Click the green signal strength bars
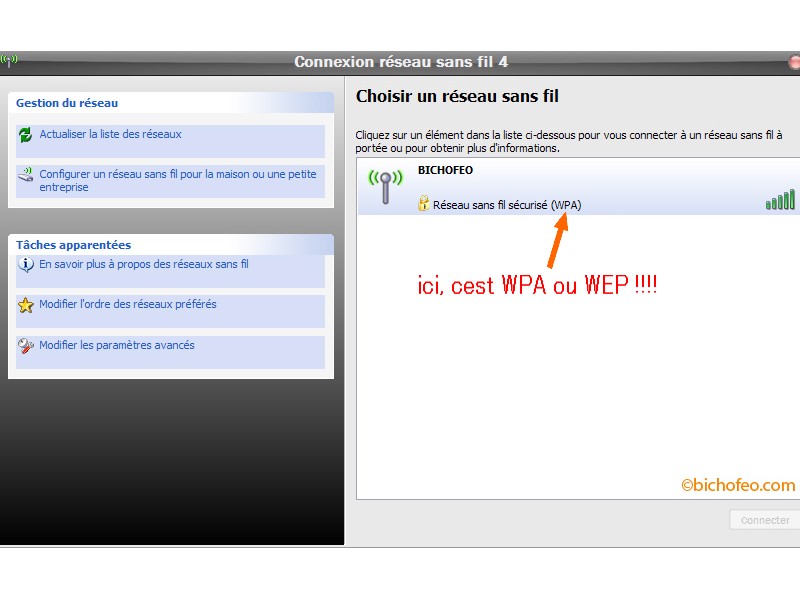 coord(780,200)
